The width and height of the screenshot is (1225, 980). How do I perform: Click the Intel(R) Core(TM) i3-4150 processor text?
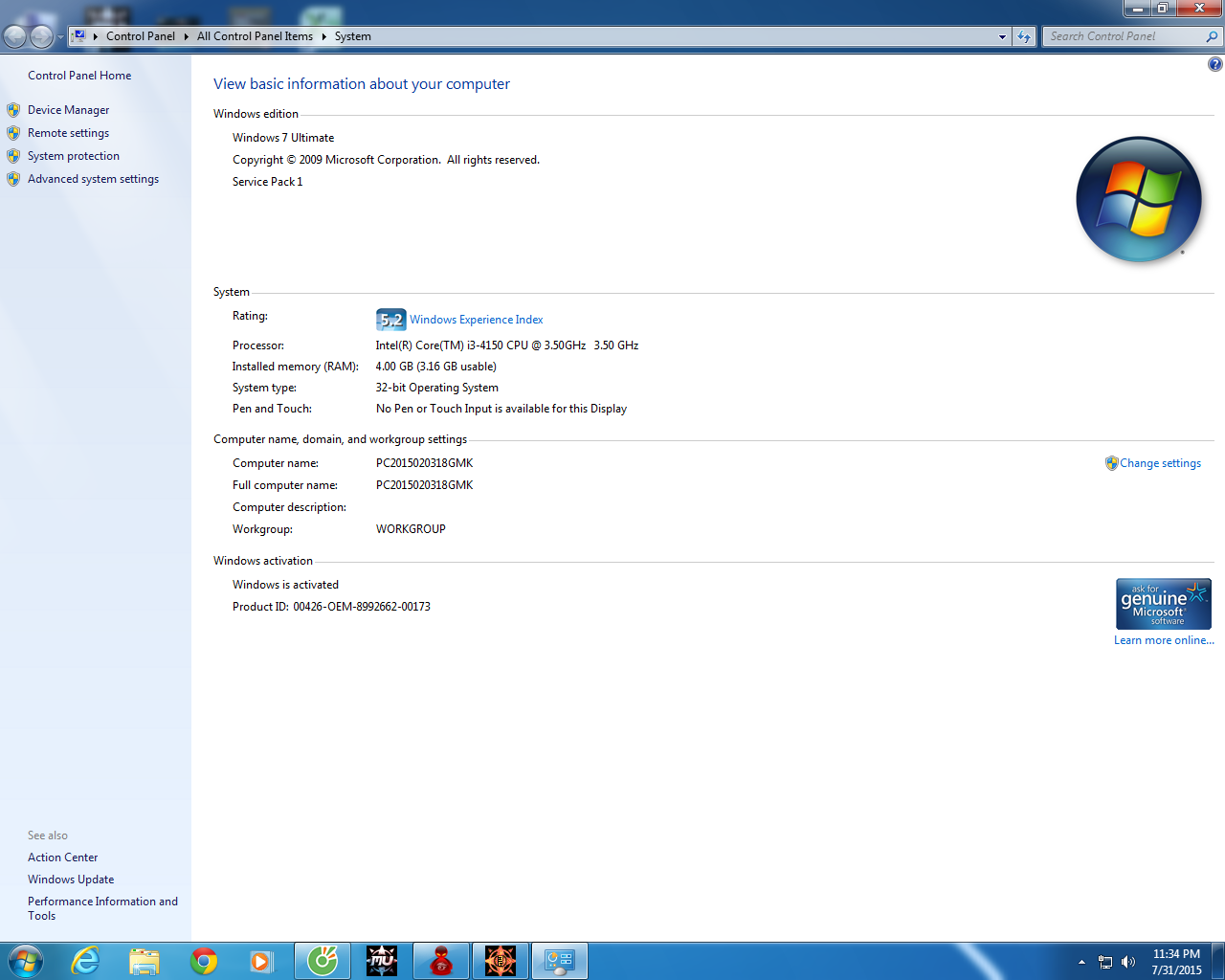[507, 345]
